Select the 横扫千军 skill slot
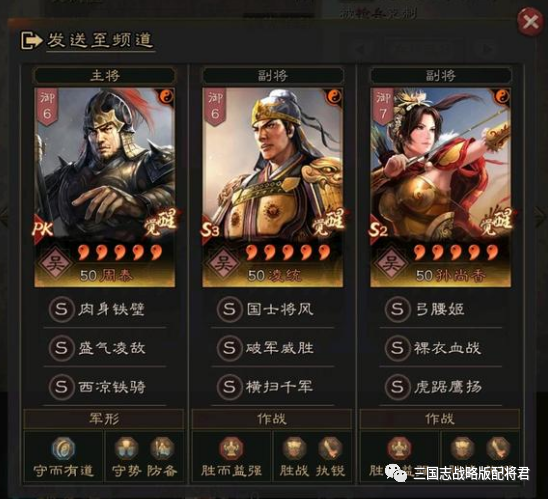 [273, 387]
